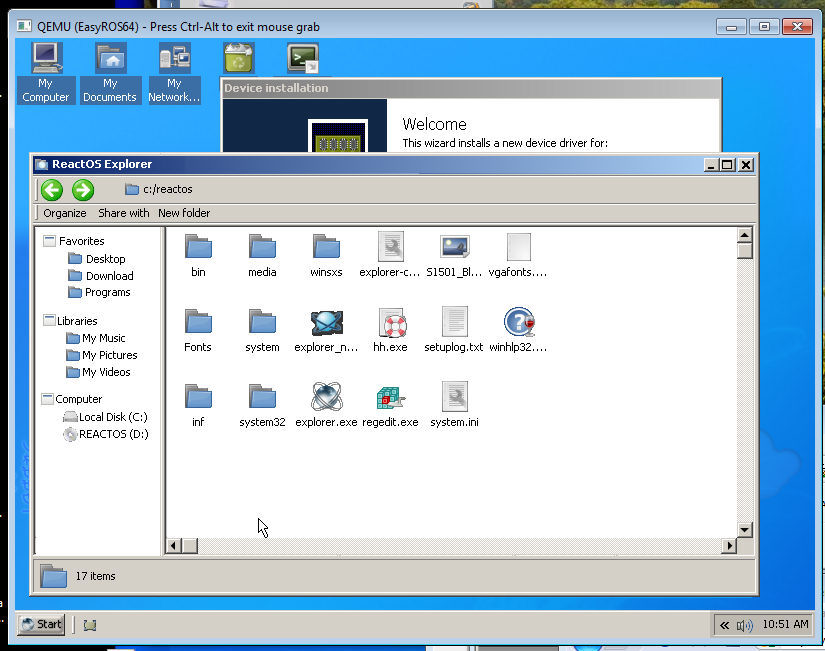Click the 17 items status text

coord(95,576)
